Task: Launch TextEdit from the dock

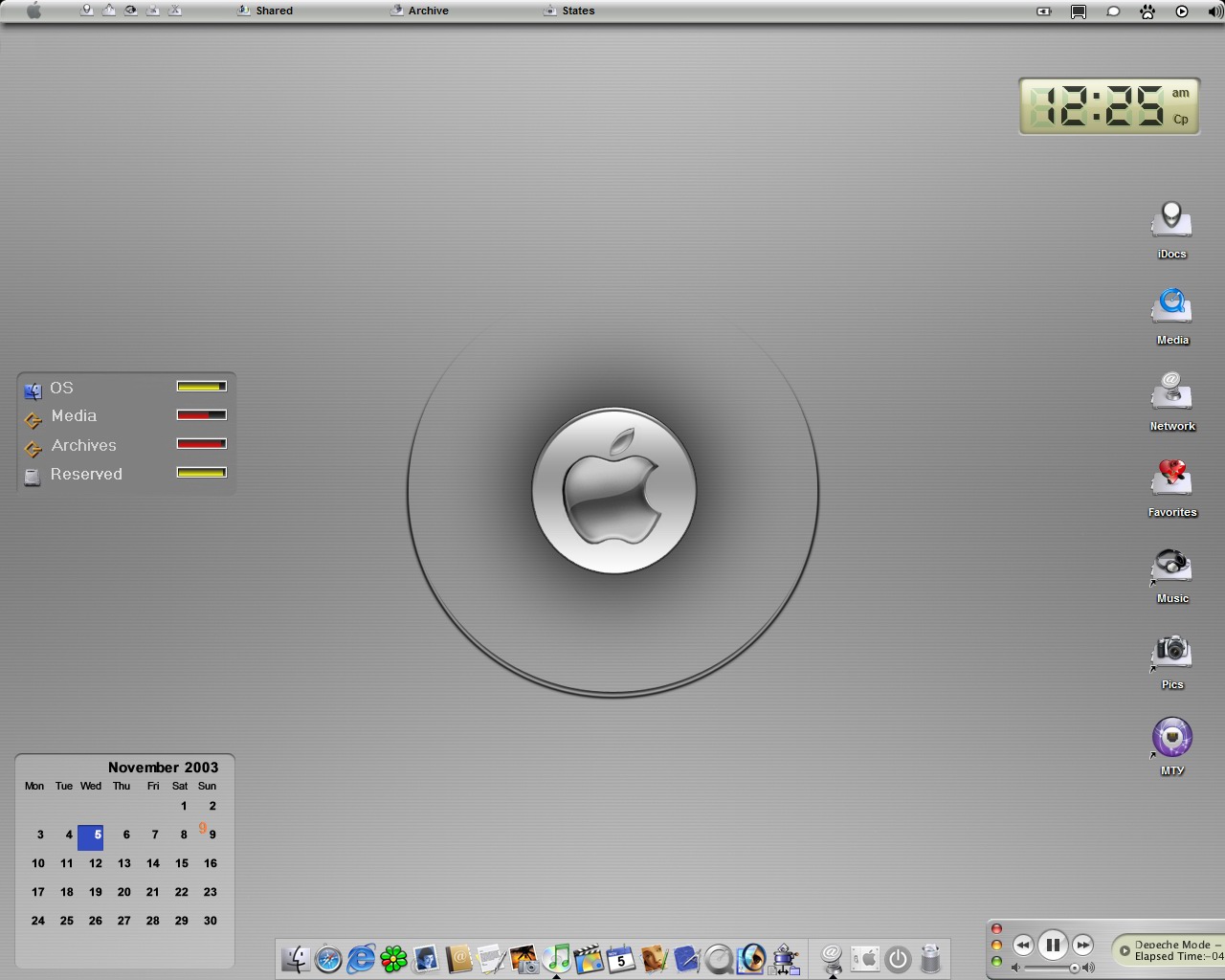Action: (491, 958)
